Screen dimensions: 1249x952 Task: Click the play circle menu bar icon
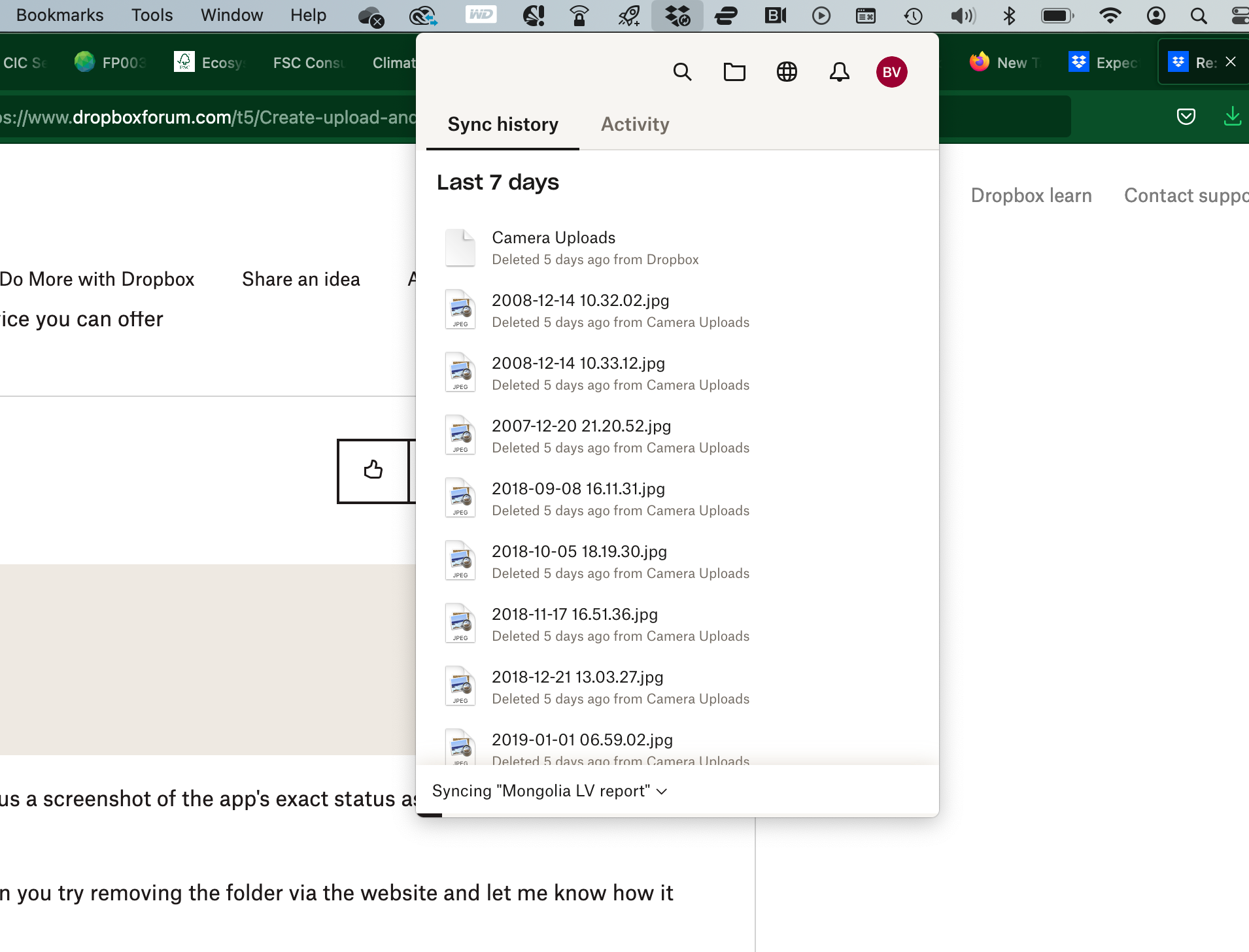tap(821, 16)
